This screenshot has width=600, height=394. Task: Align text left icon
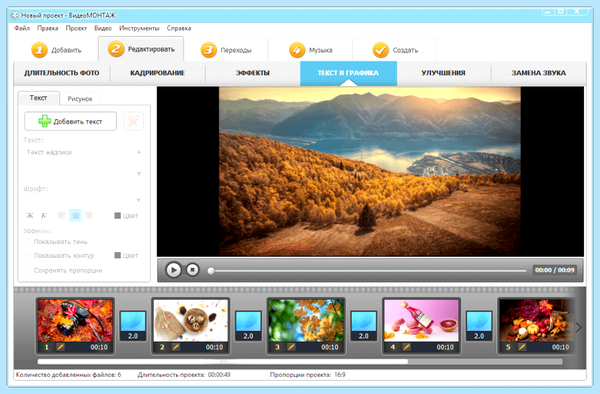(61, 215)
